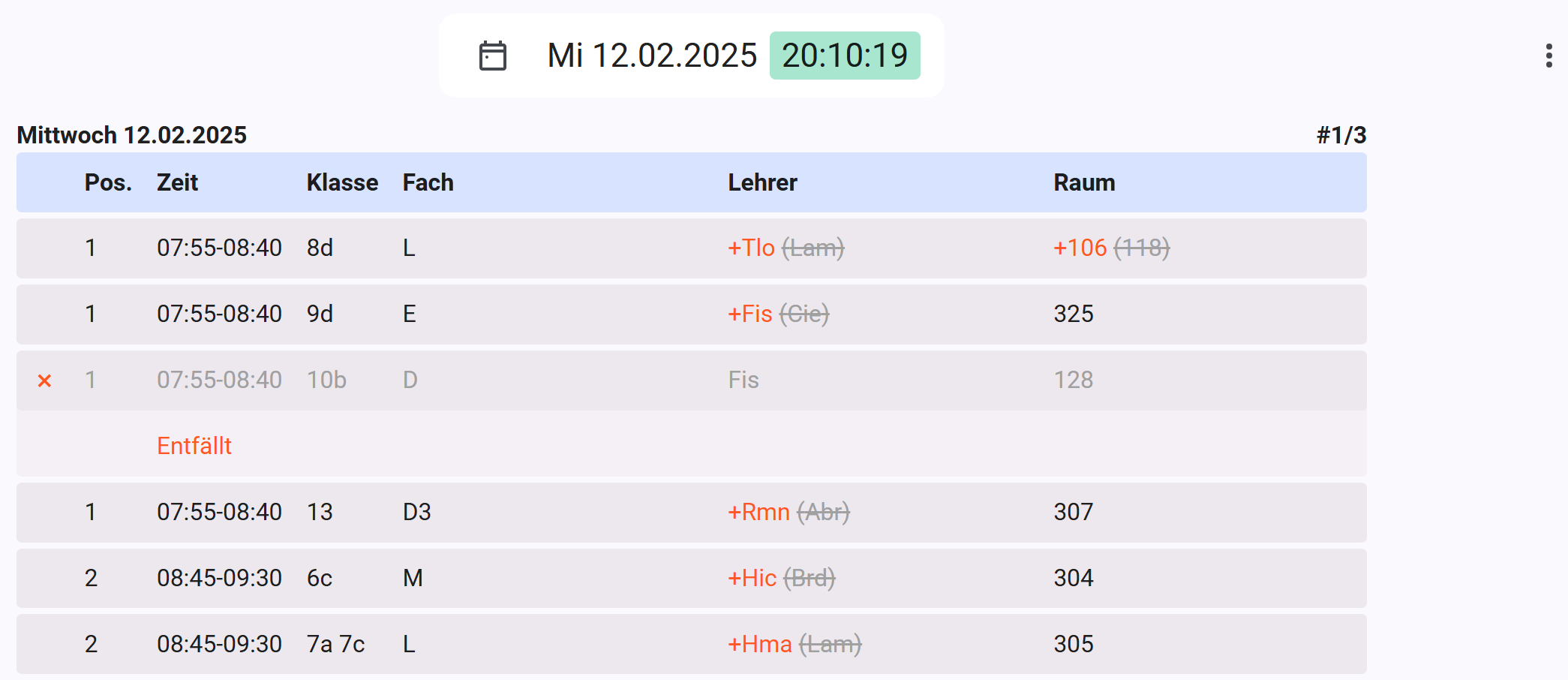The image size is (1568, 680).
Task: Click the Klasse column header
Action: tap(342, 182)
